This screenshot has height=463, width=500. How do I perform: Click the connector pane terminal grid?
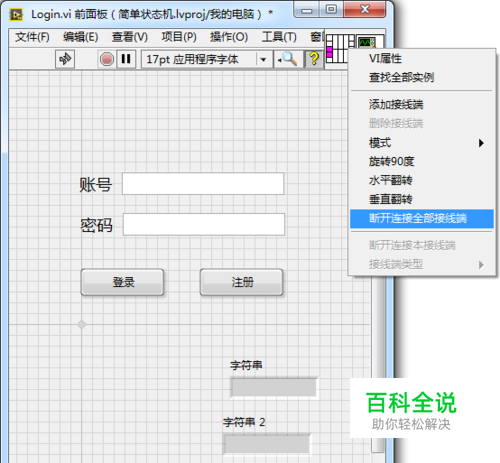337,48
